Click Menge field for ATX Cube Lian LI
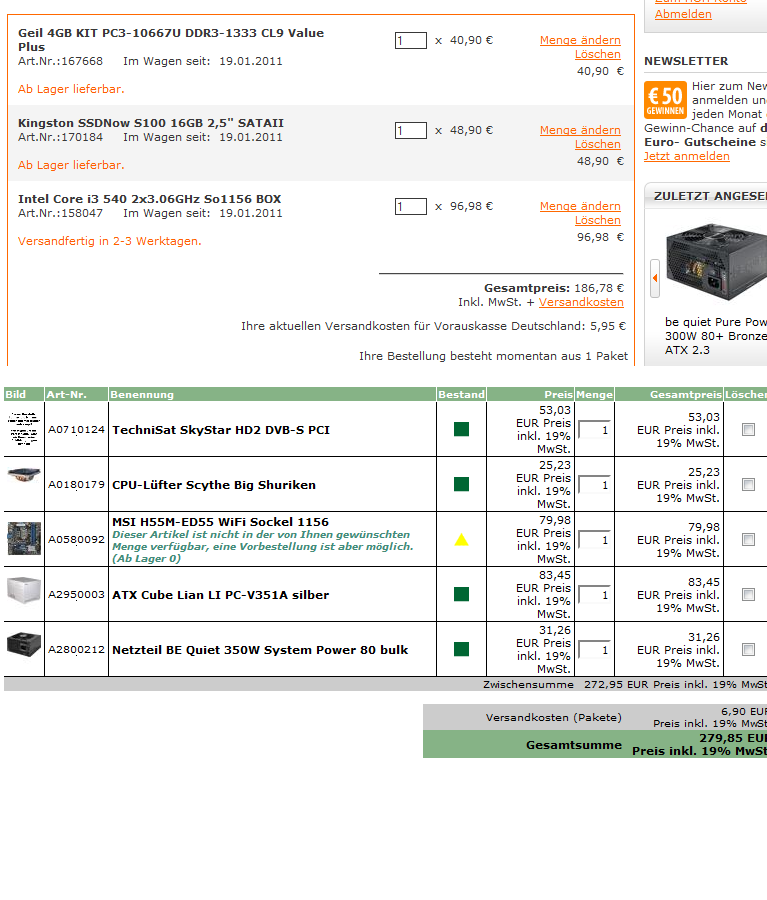 (x=594, y=595)
